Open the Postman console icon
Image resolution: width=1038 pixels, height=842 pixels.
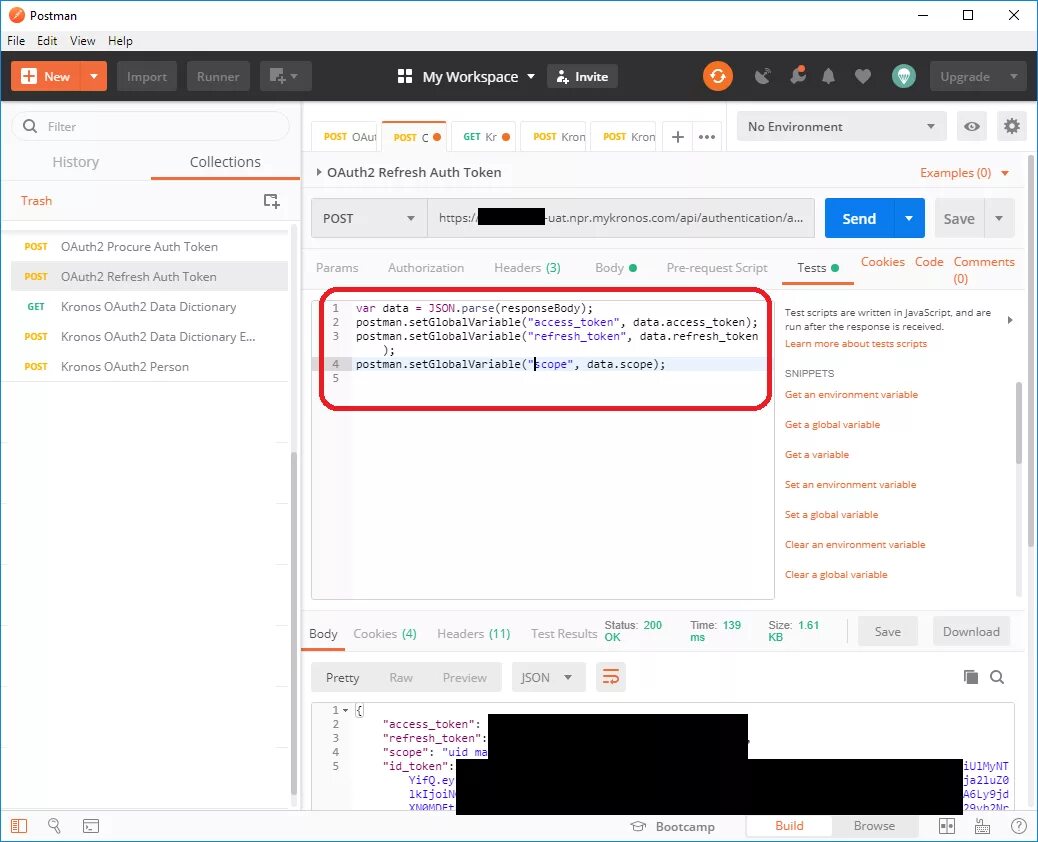[91, 826]
